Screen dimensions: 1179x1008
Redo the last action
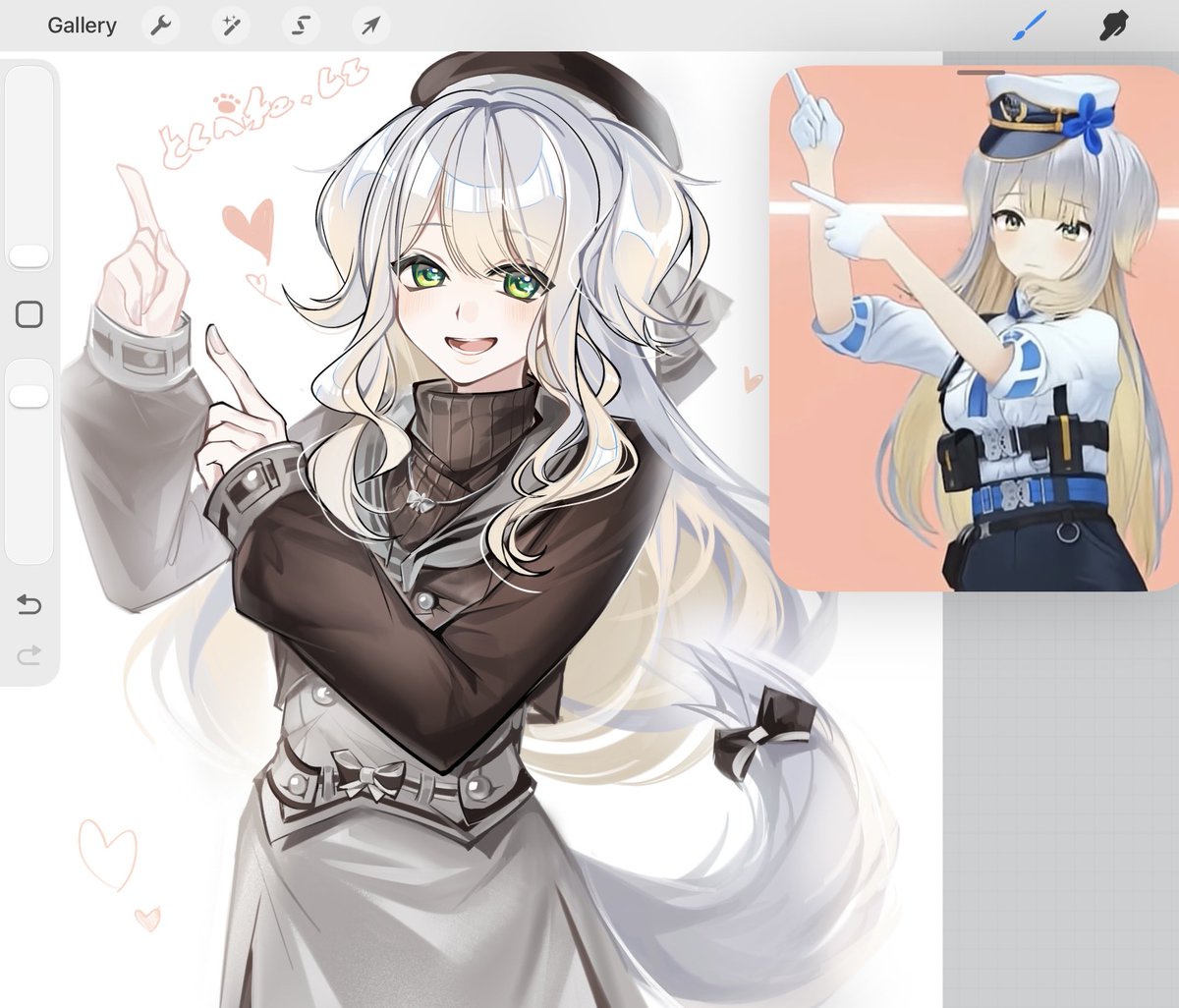coord(29,654)
